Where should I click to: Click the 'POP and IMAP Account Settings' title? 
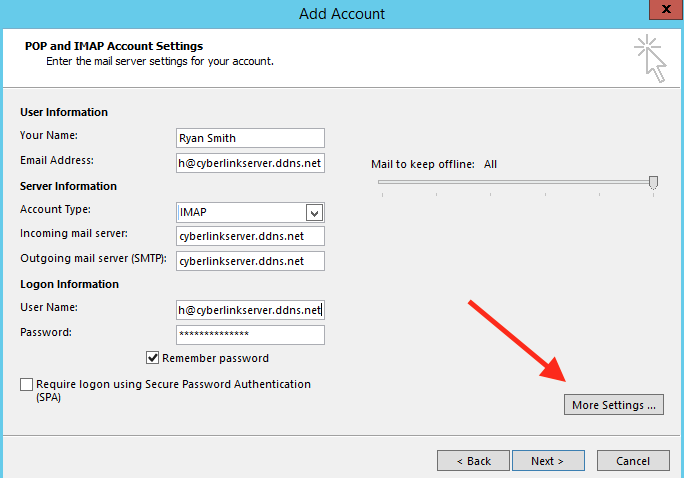pyautogui.click(x=114, y=46)
